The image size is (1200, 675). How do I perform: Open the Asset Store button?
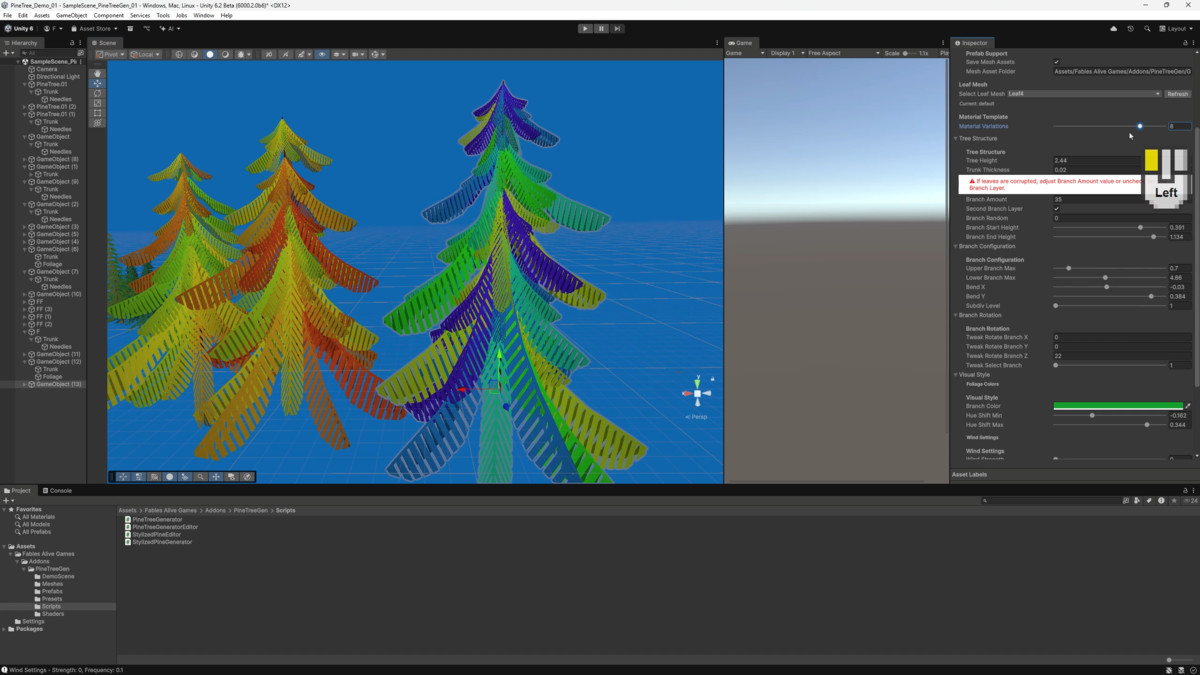click(x=95, y=29)
